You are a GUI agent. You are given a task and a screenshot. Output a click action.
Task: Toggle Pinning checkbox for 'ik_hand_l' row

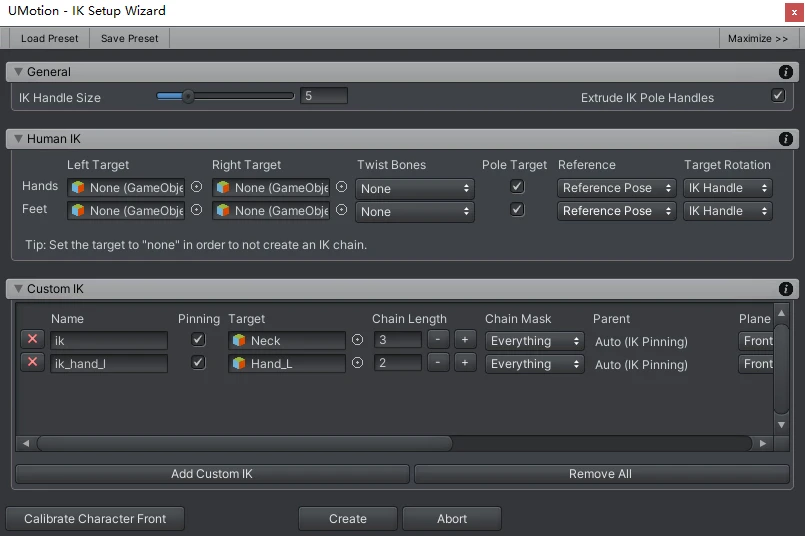coord(198,362)
